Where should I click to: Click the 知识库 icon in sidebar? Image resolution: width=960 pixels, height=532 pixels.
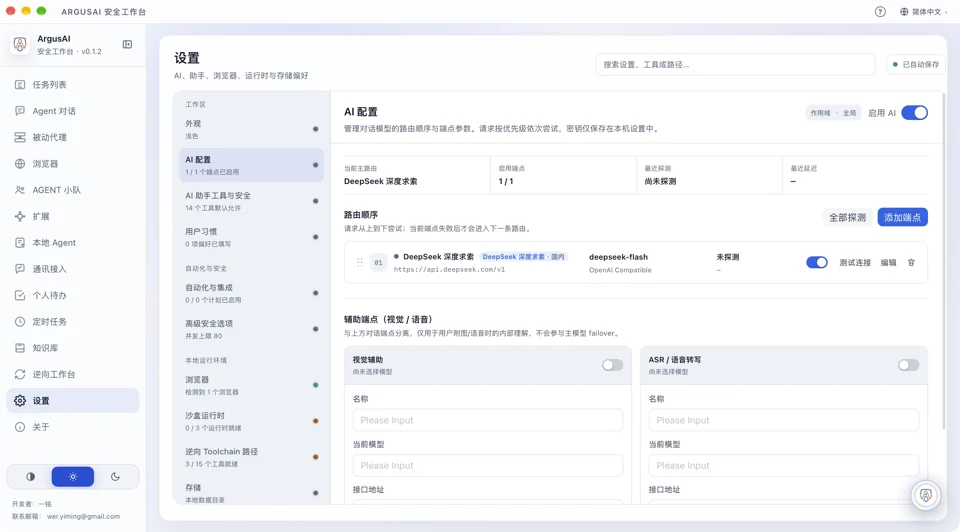point(20,348)
